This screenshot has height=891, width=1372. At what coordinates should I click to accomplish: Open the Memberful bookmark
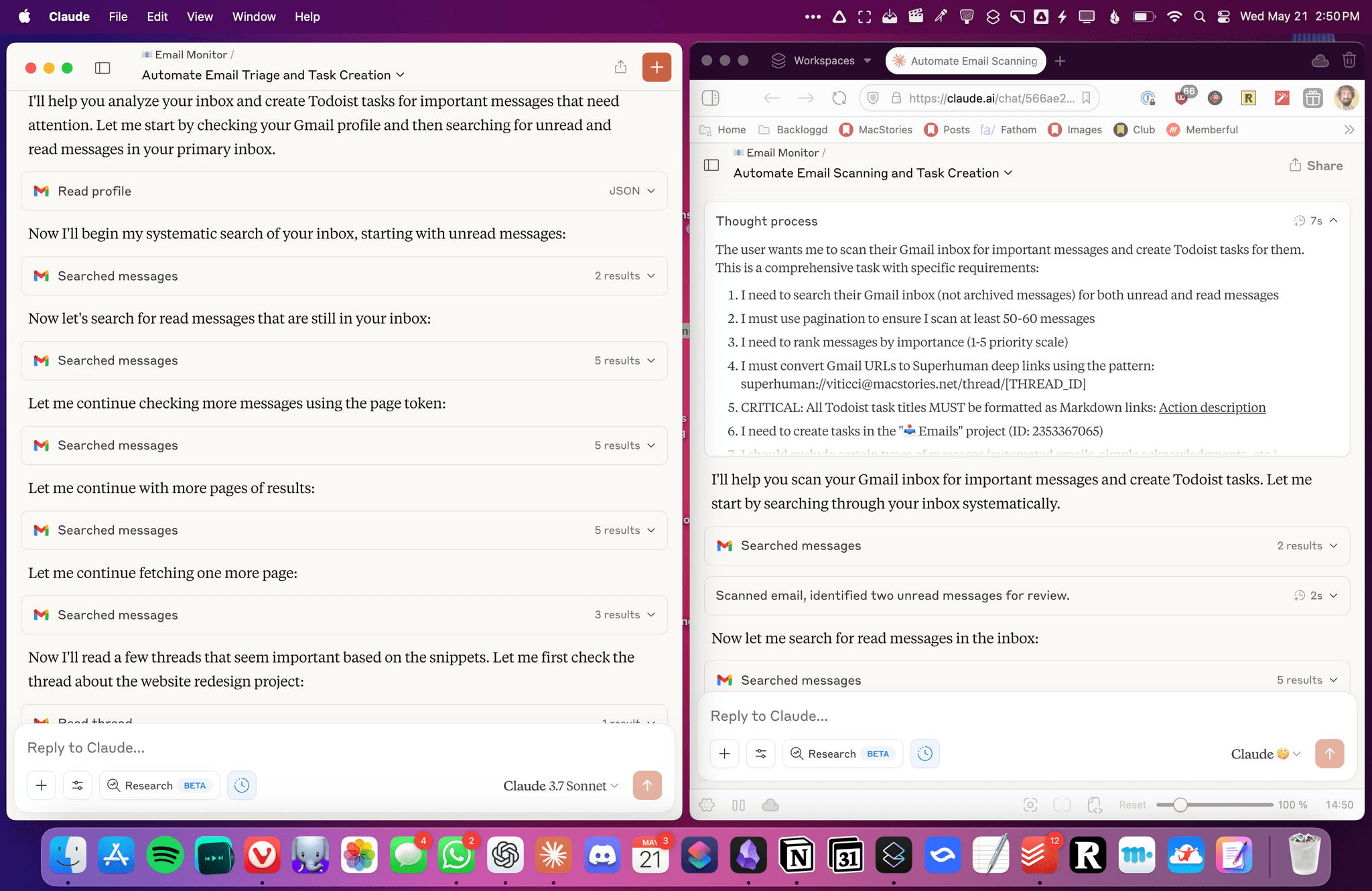[1203, 129]
